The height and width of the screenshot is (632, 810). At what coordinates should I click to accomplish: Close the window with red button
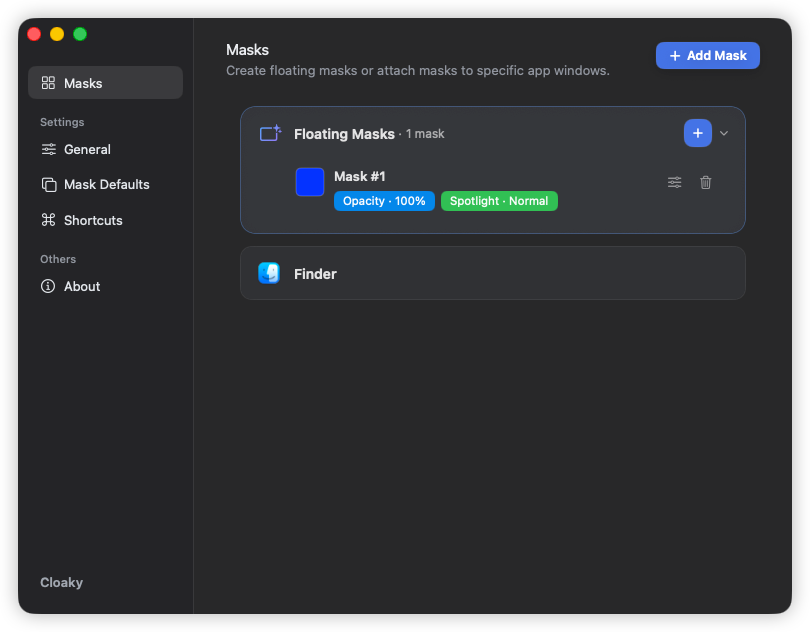click(x=34, y=34)
